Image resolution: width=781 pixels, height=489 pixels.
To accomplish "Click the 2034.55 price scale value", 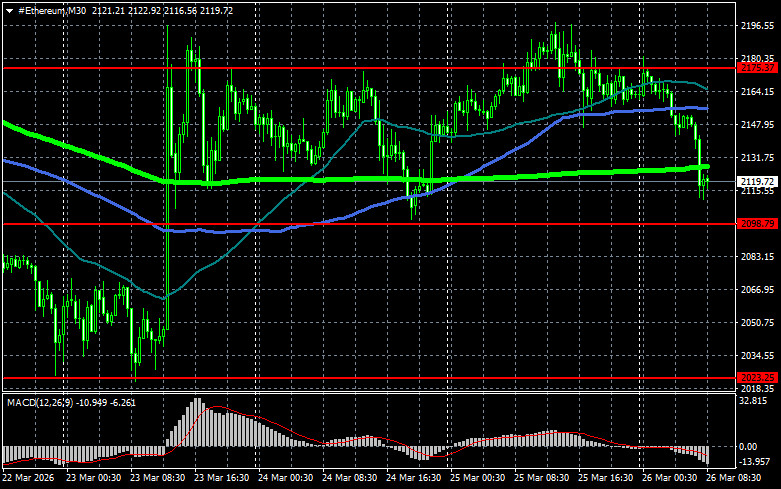I will 758,356.
